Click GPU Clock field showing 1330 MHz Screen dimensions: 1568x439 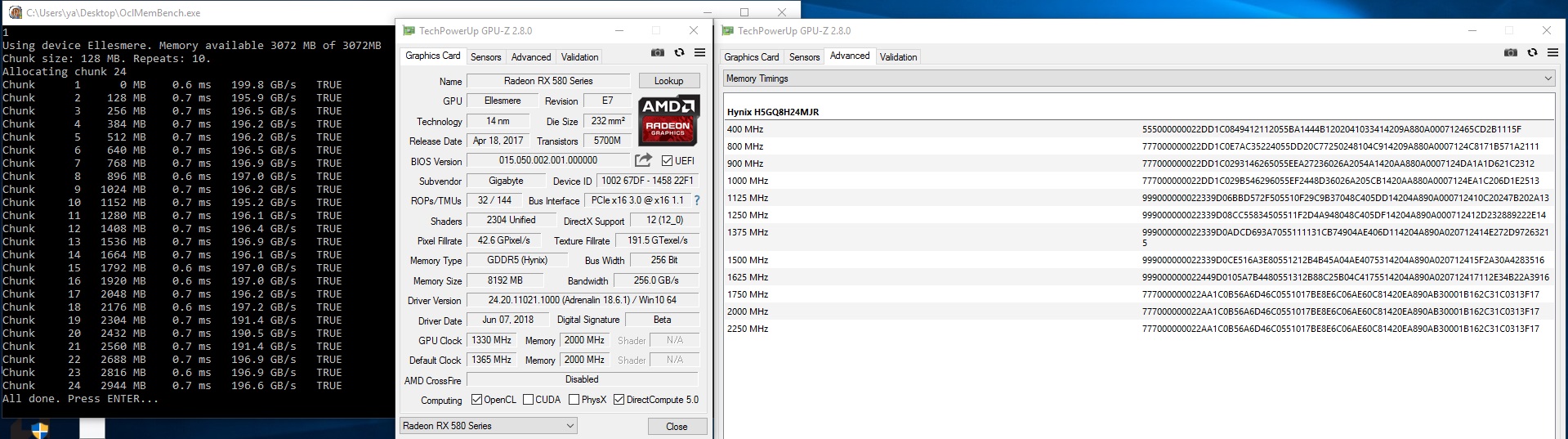491,340
